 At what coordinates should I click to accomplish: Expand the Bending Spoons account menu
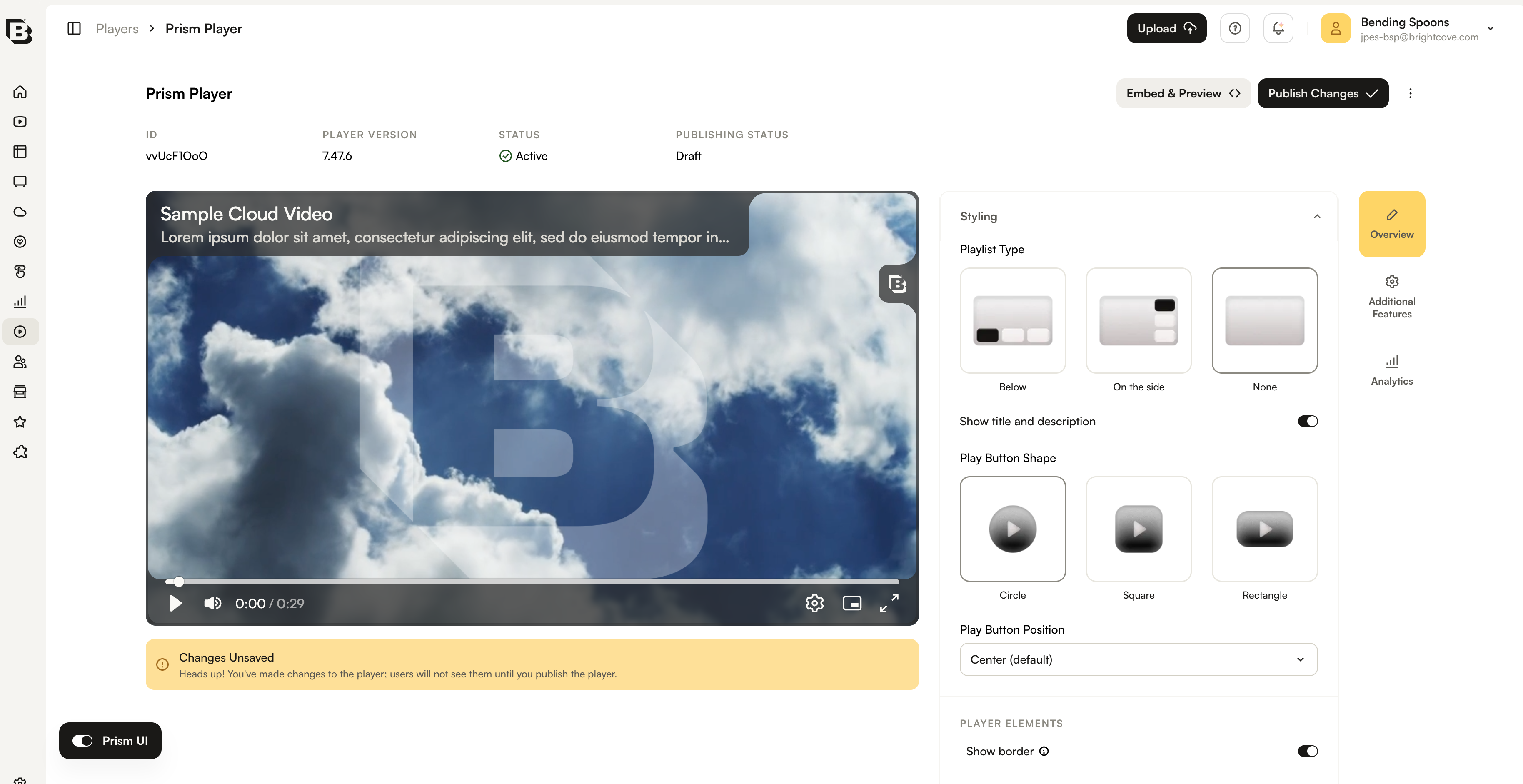coord(1490,28)
